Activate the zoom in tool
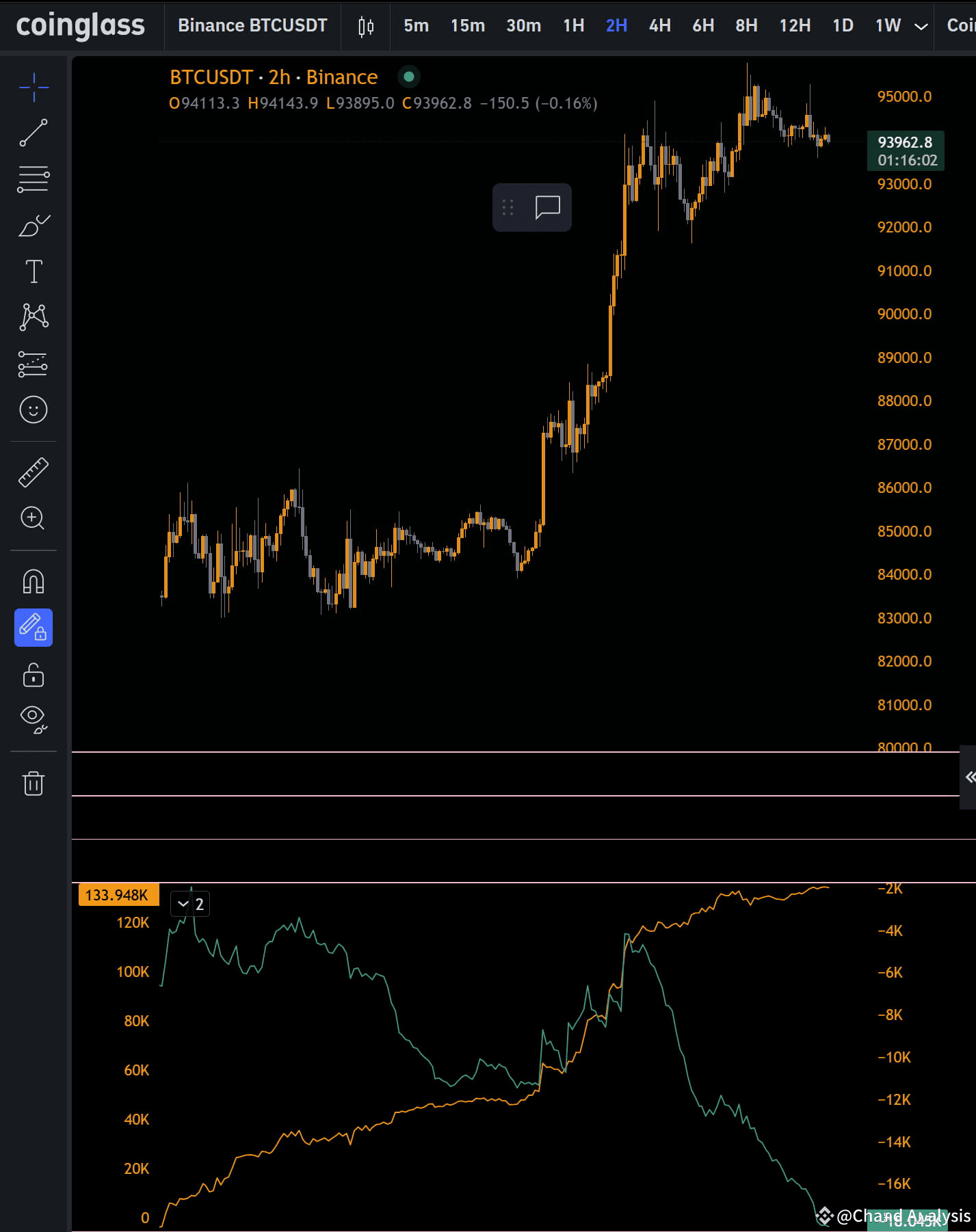Image resolution: width=976 pixels, height=1232 pixels. pos(34,518)
